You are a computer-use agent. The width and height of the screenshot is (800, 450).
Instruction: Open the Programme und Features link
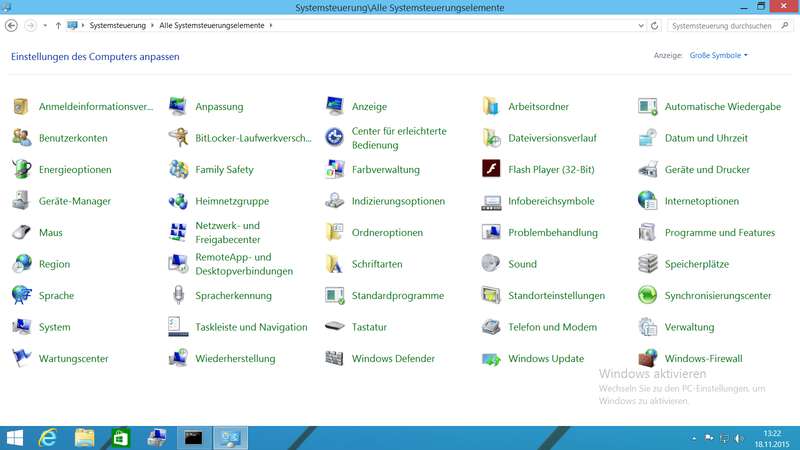(719, 233)
